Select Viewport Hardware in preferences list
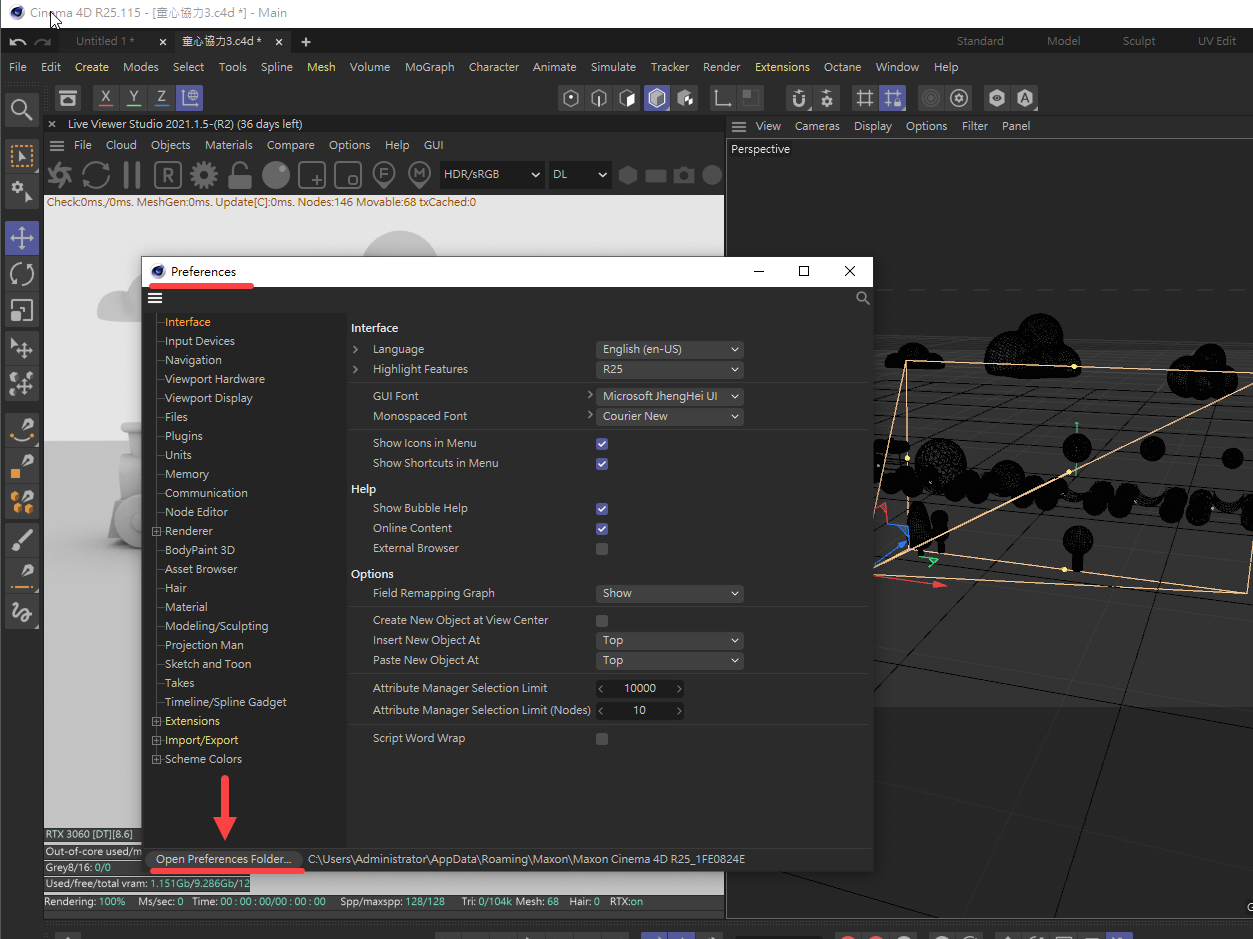Screen dimensions: 1253x939 (x=215, y=379)
